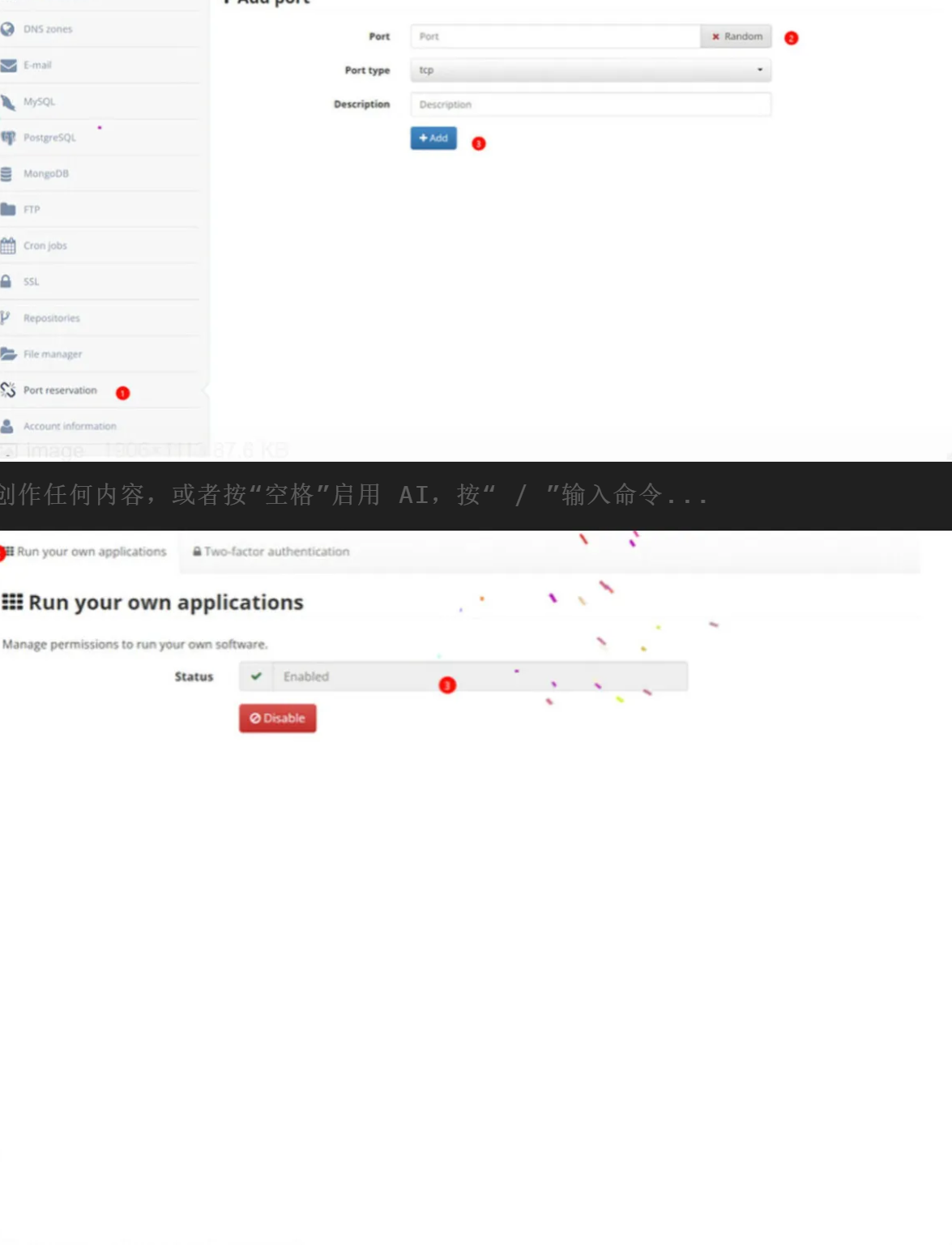This screenshot has width=952, height=1245.
Task: Open MySQL via its dolphin icon
Action: point(8,102)
